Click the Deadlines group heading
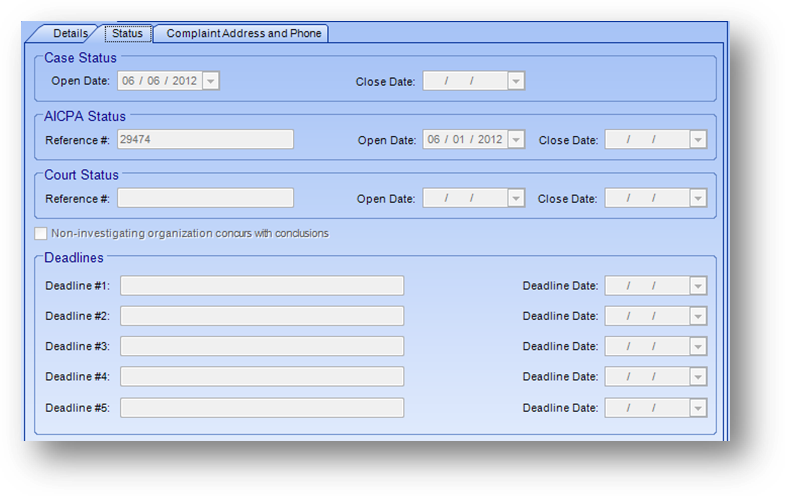Viewport: 785px width, 496px height. 74,258
